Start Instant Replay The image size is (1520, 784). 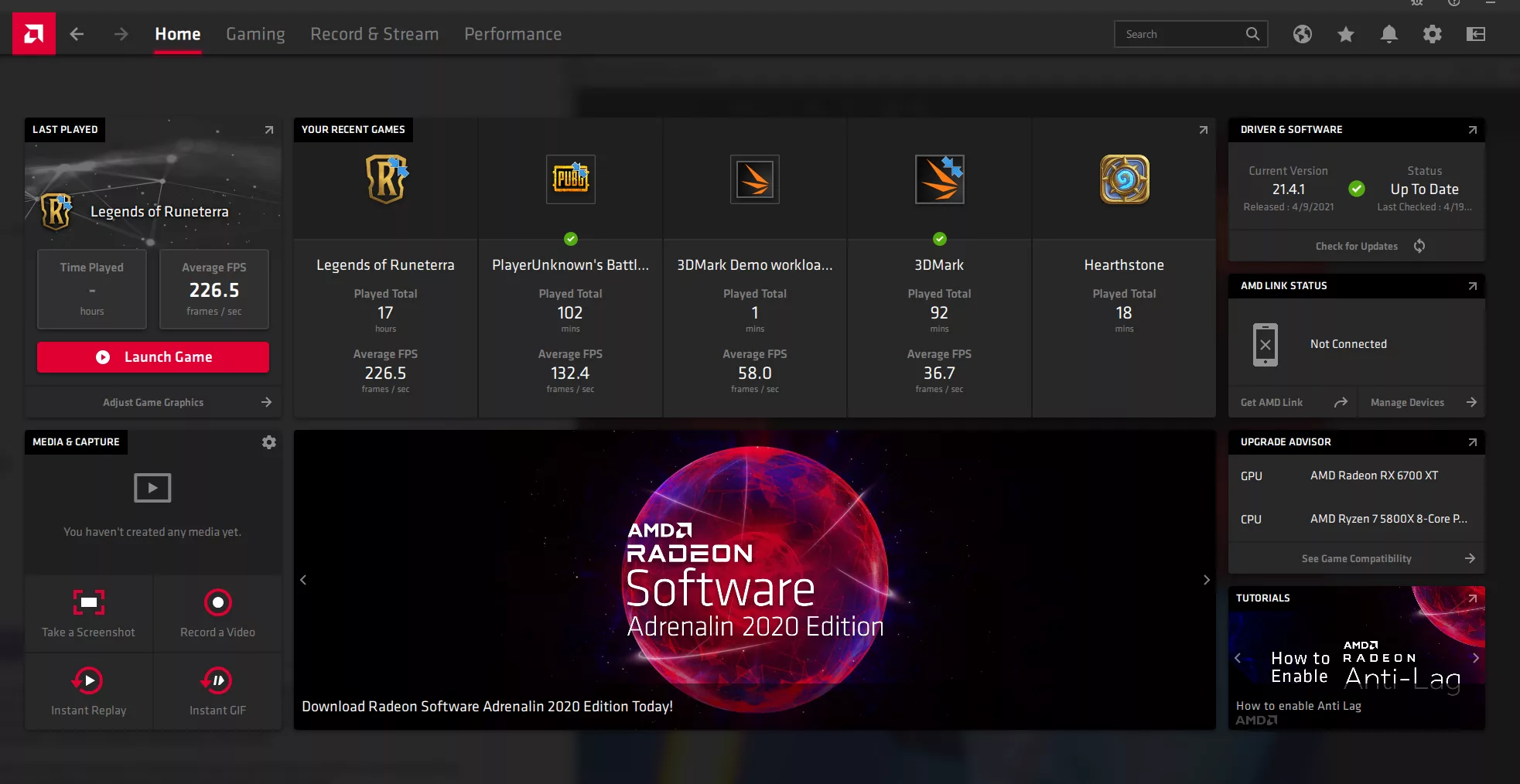click(x=89, y=692)
